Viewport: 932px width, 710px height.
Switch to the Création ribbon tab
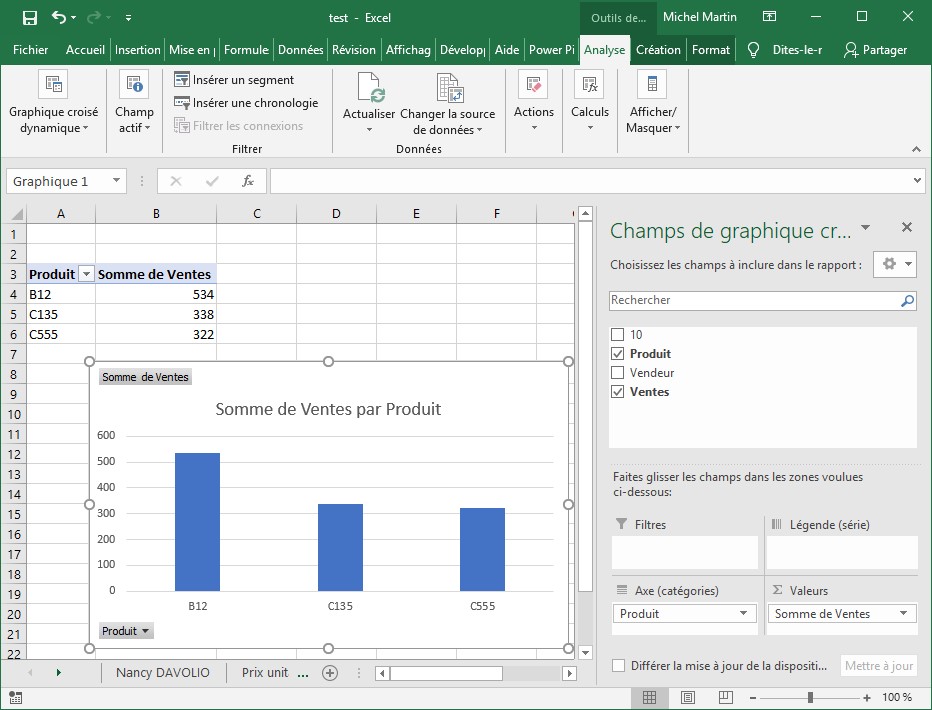click(658, 50)
